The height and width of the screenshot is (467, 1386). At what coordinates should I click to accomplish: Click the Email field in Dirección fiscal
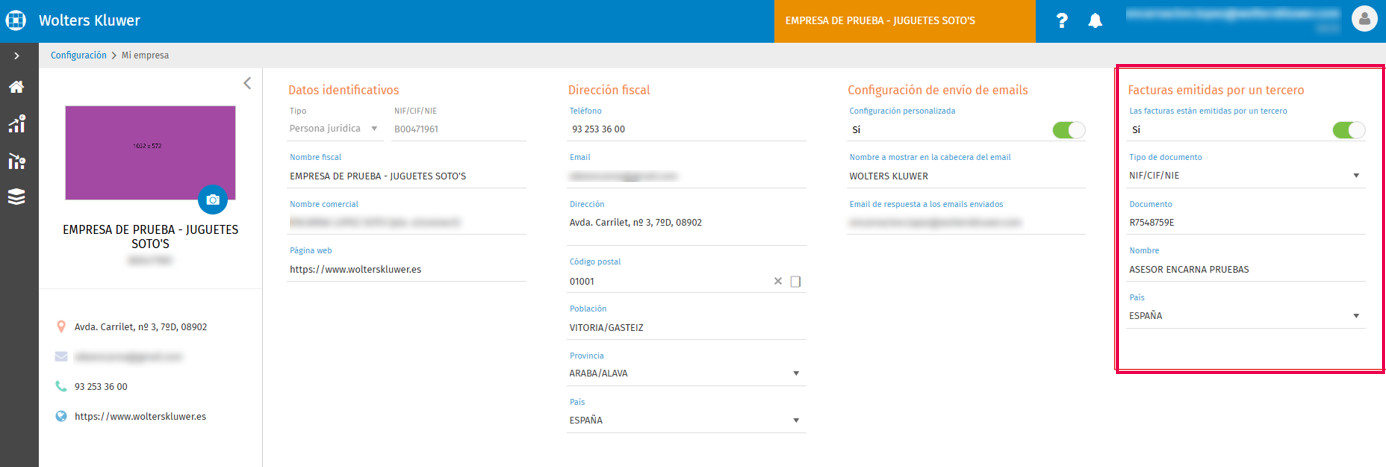686,176
